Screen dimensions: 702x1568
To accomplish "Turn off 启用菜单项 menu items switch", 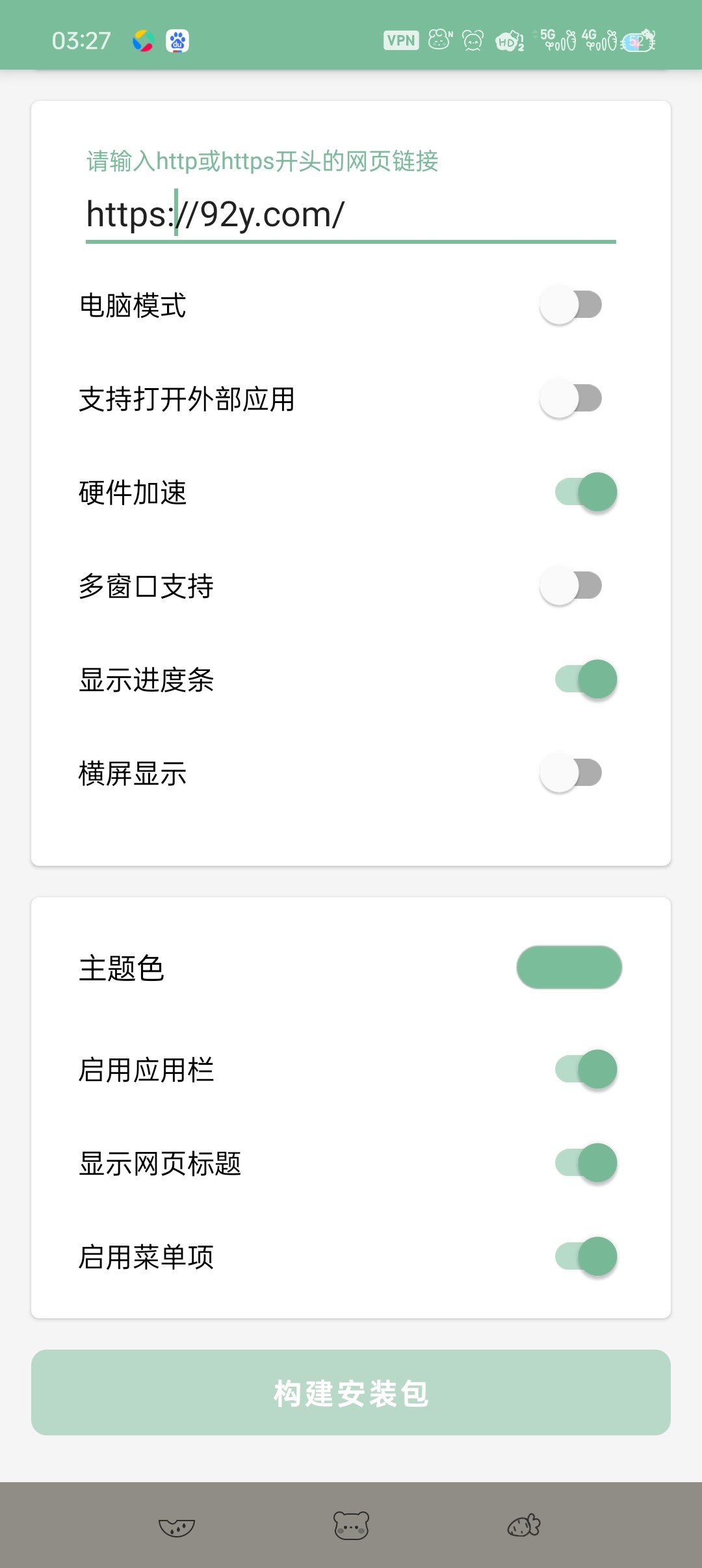I will pos(585,1257).
